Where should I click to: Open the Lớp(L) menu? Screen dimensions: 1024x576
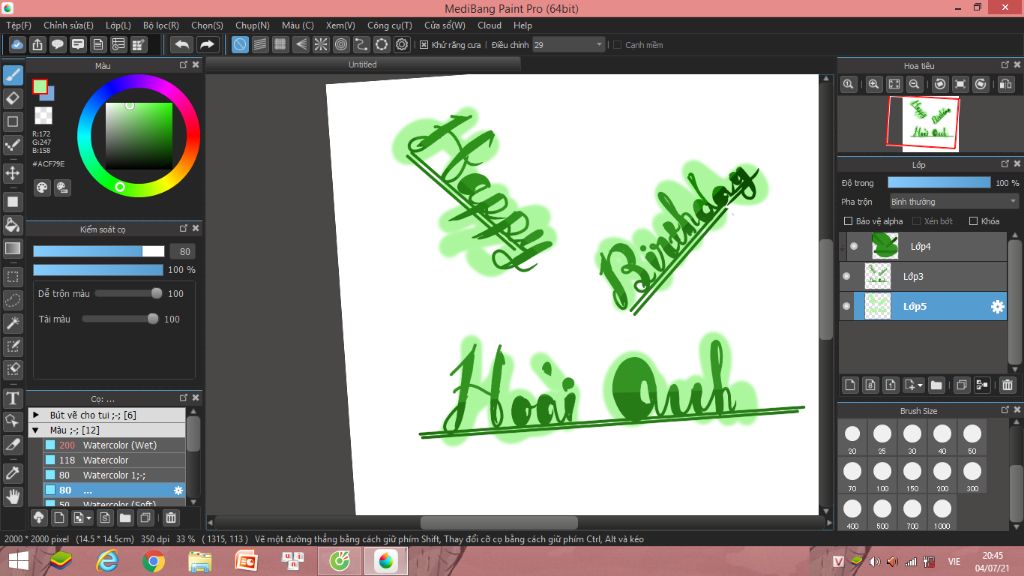pyautogui.click(x=118, y=25)
